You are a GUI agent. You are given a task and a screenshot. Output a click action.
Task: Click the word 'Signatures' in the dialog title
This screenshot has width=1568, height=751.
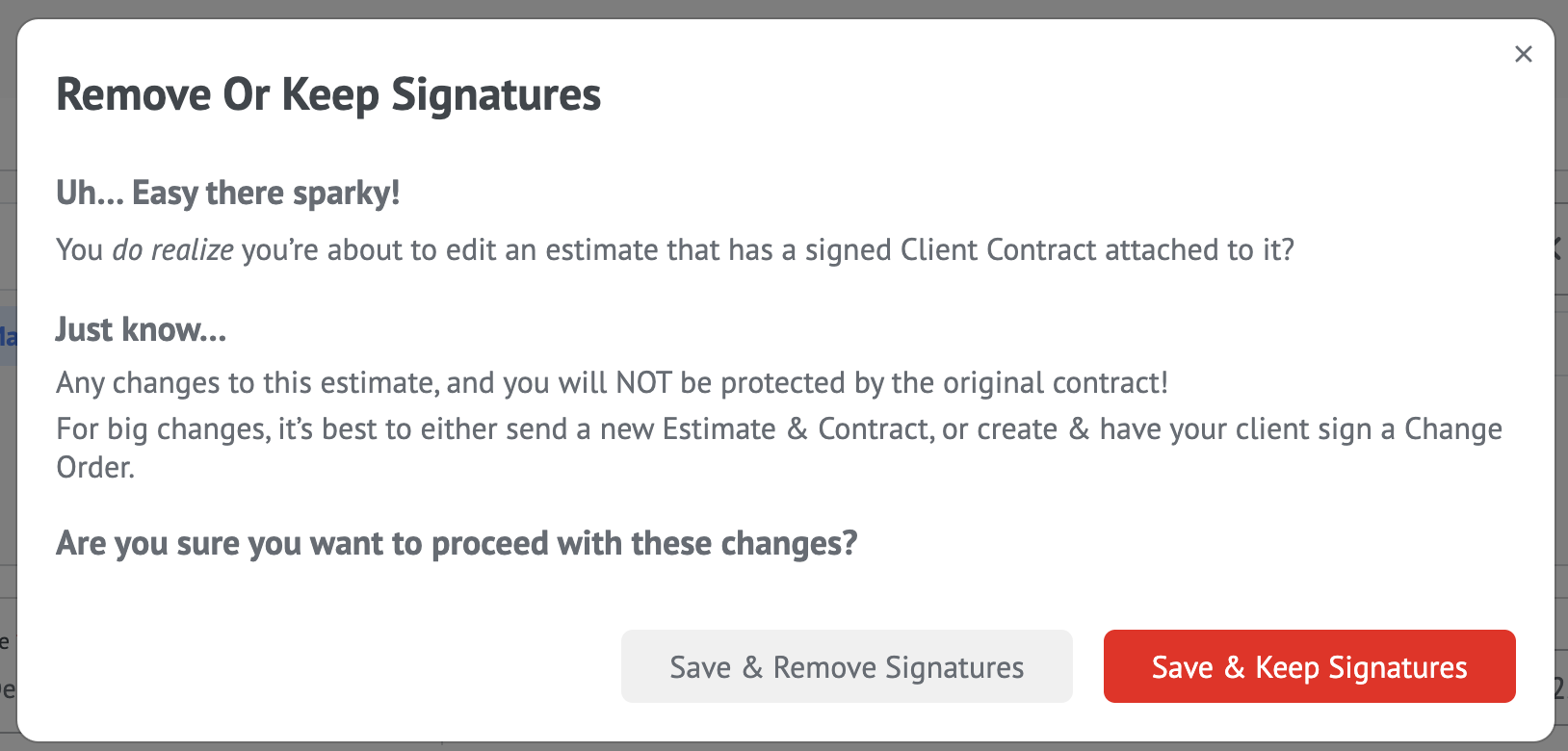tap(495, 95)
